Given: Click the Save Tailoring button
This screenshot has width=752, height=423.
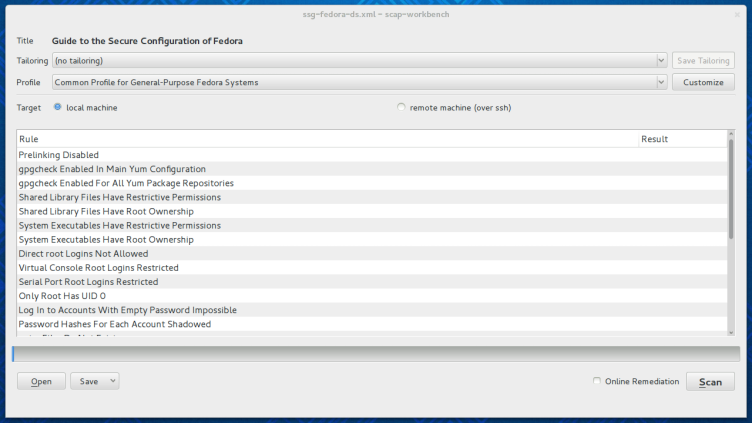Looking at the screenshot, I should (x=703, y=60).
